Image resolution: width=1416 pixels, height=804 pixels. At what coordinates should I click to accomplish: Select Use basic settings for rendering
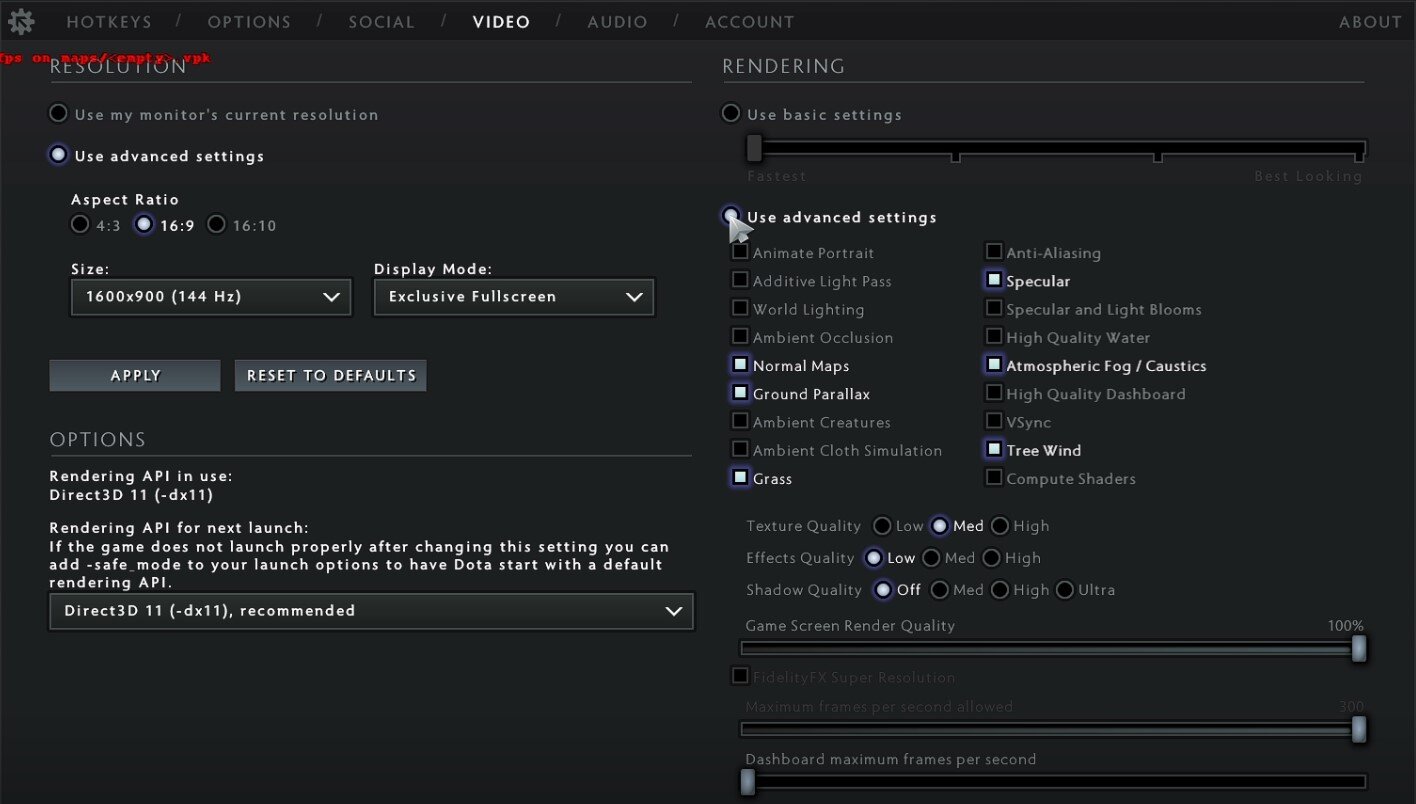click(731, 114)
